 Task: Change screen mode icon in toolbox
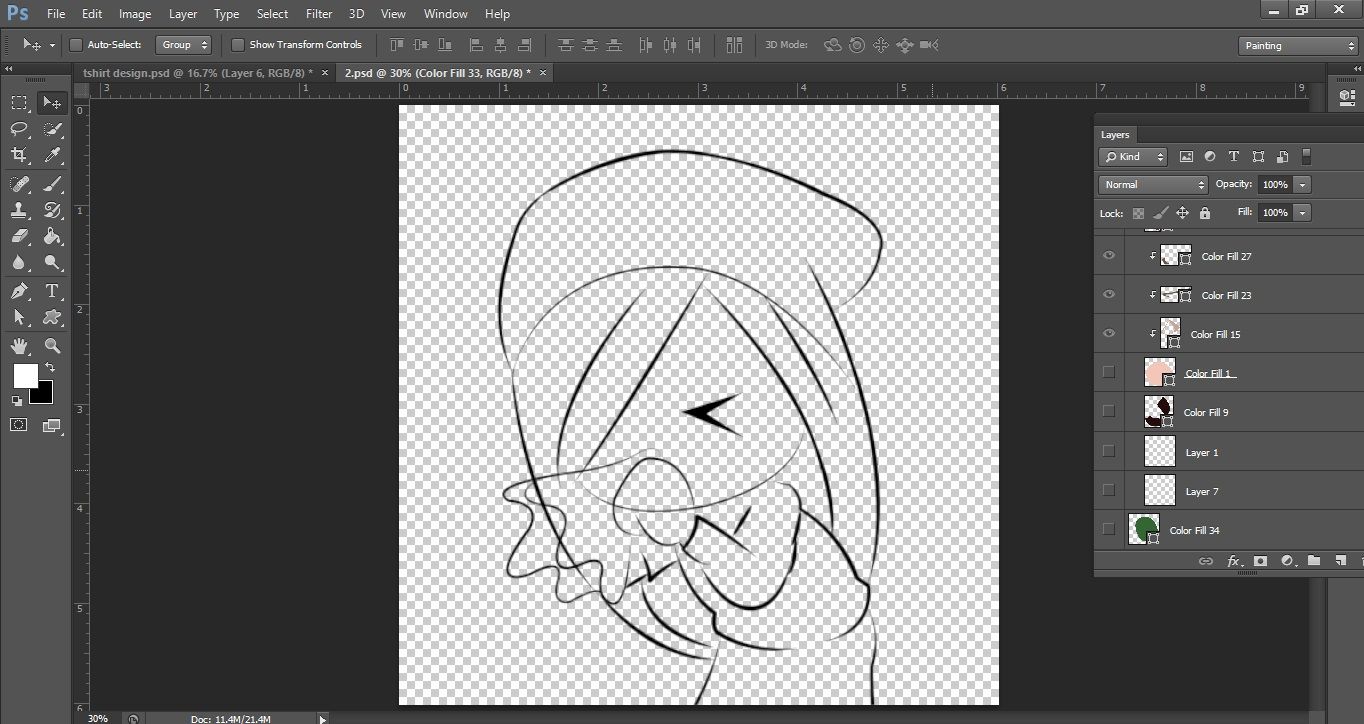click(52, 425)
